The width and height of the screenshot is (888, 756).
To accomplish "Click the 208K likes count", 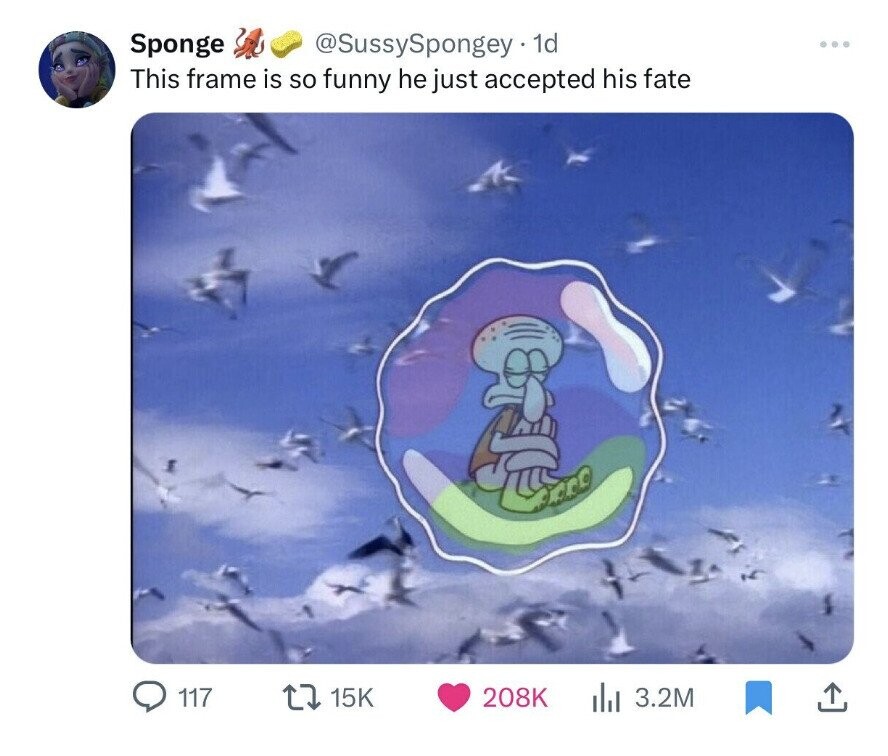I will tap(515, 698).
